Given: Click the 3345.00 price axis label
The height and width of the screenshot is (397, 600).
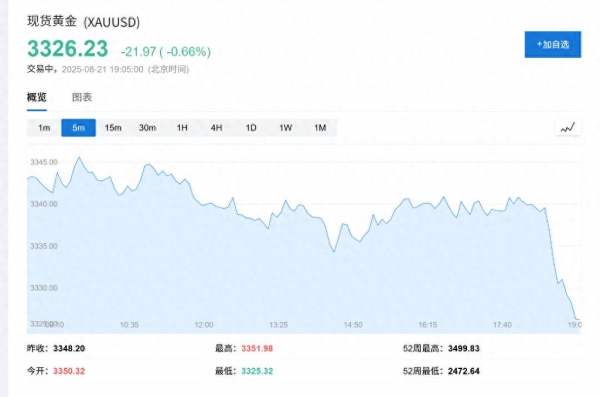Looking at the screenshot, I should [x=44, y=162].
